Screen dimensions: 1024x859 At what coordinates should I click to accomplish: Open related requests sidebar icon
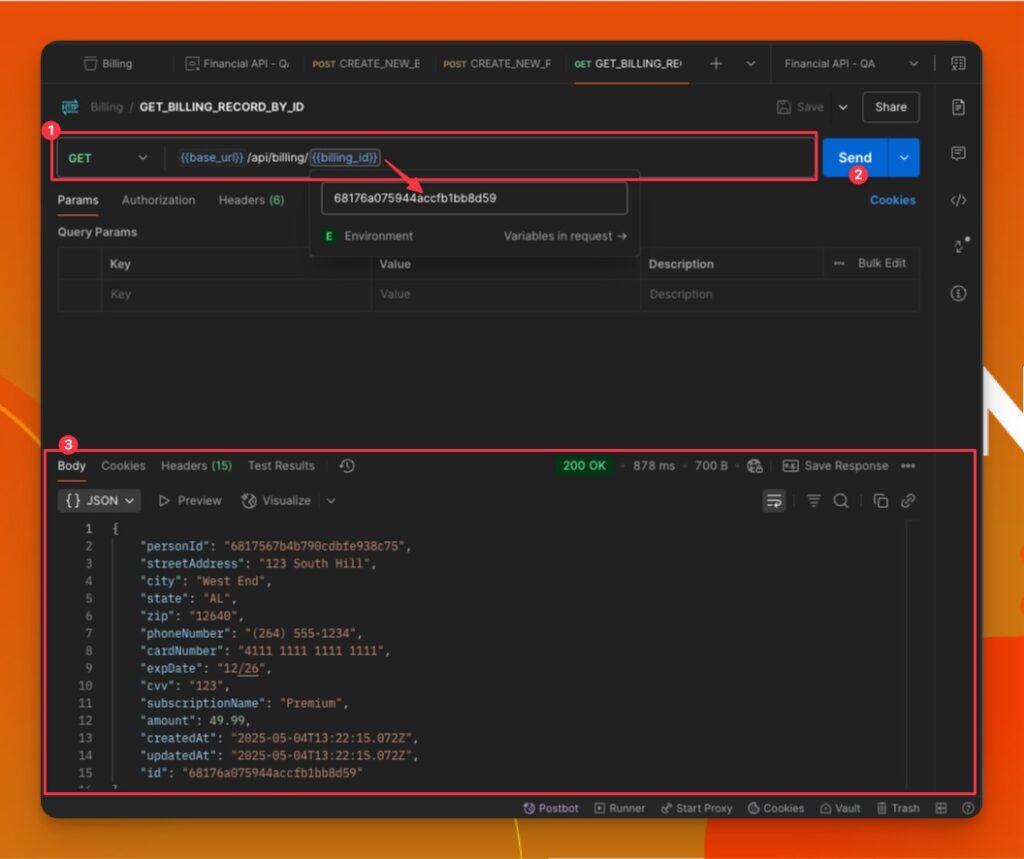tap(960, 245)
